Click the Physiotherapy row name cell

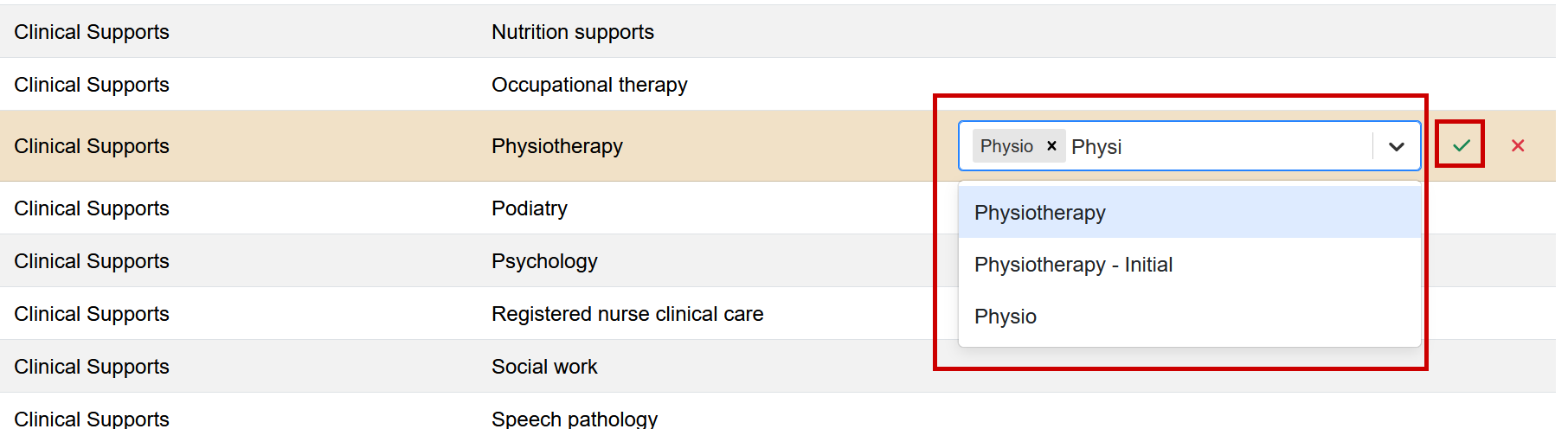pyautogui.click(x=557, y=146)
